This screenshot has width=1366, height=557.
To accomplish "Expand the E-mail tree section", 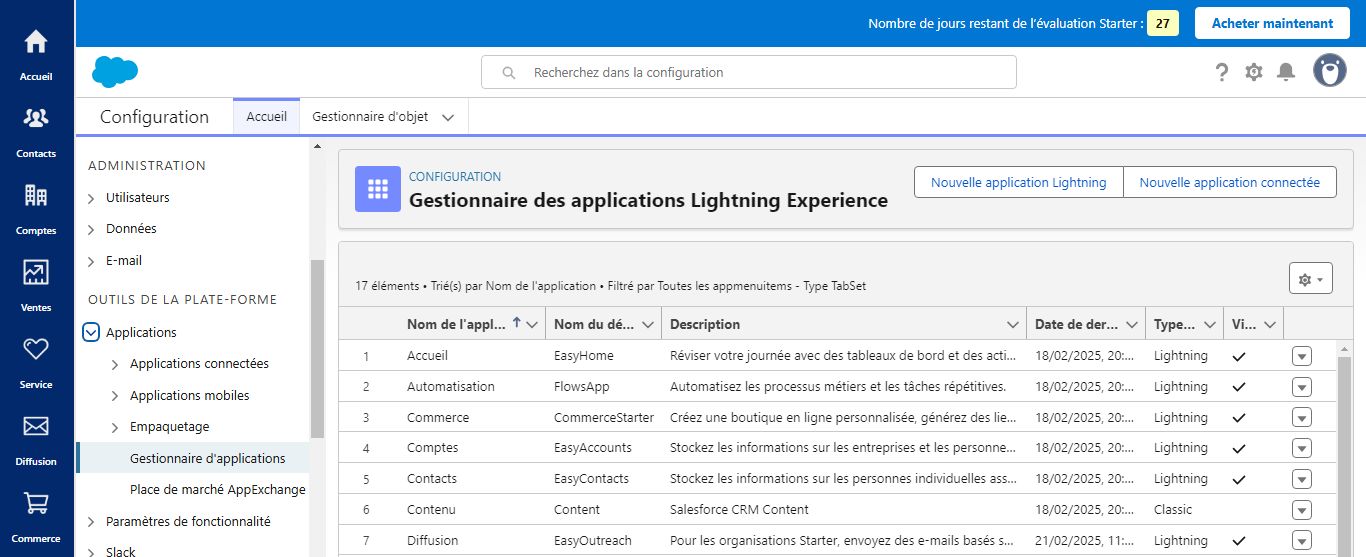I will coord(91,261).
